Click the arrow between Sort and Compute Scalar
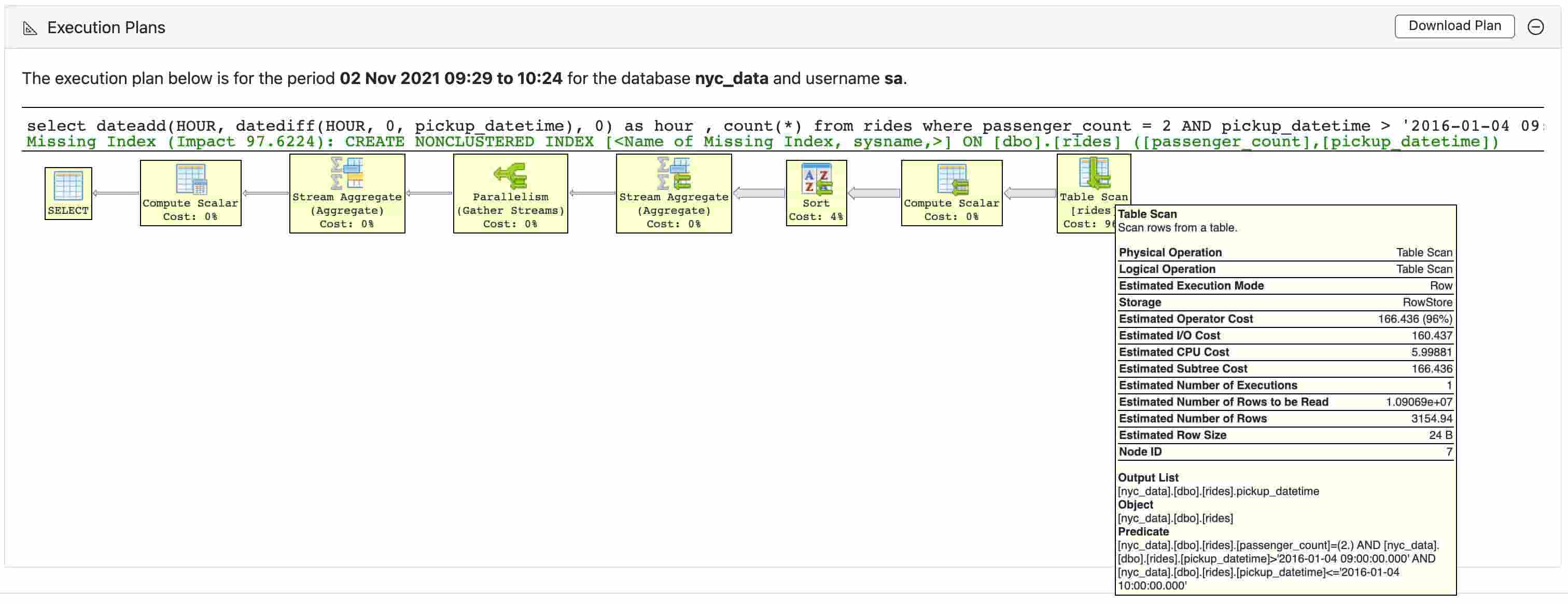Image resolution: width=1568 pixels, height=604 pixels. (874, 194)
